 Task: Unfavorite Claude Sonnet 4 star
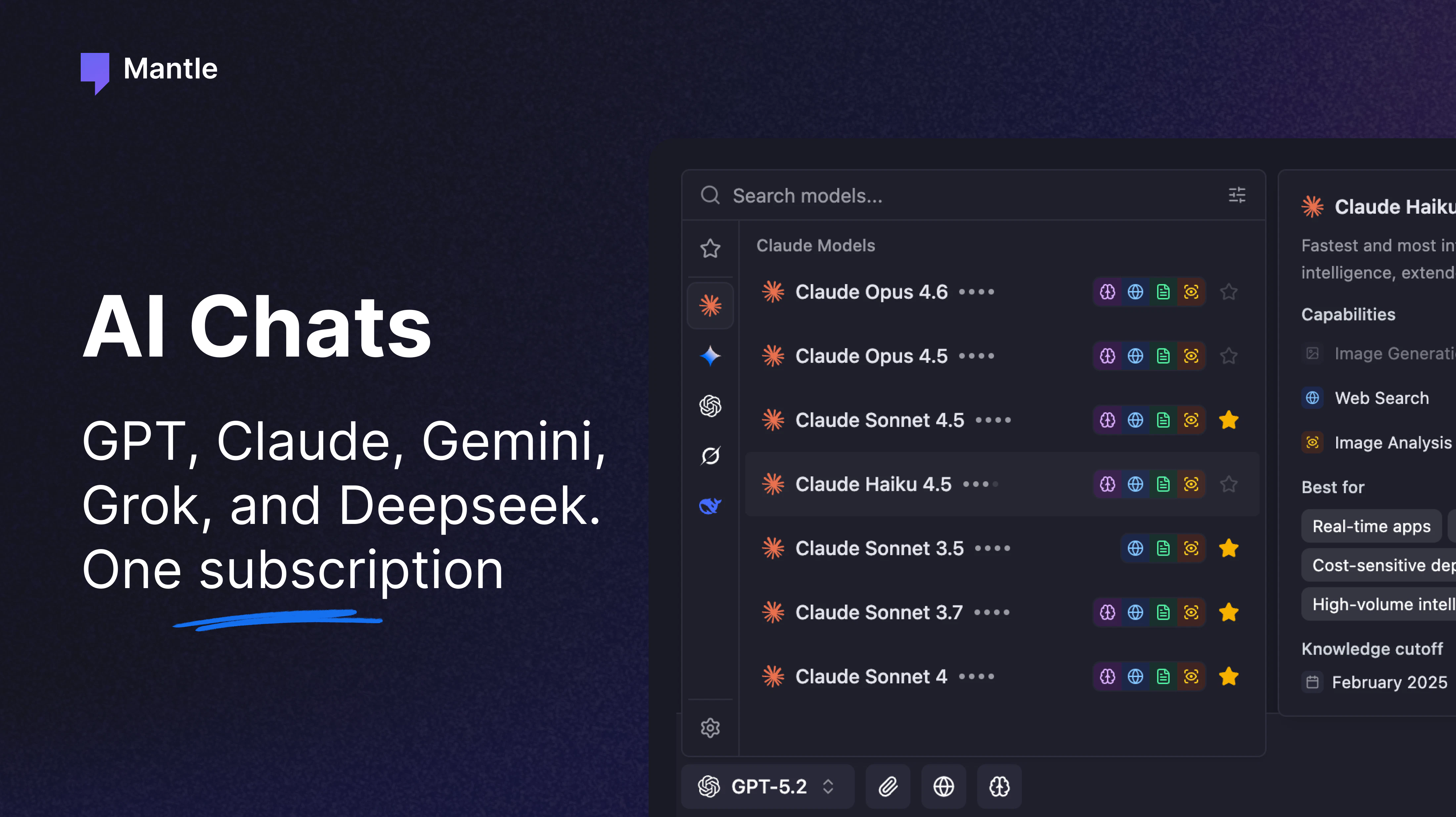[x=1229, y=676]
